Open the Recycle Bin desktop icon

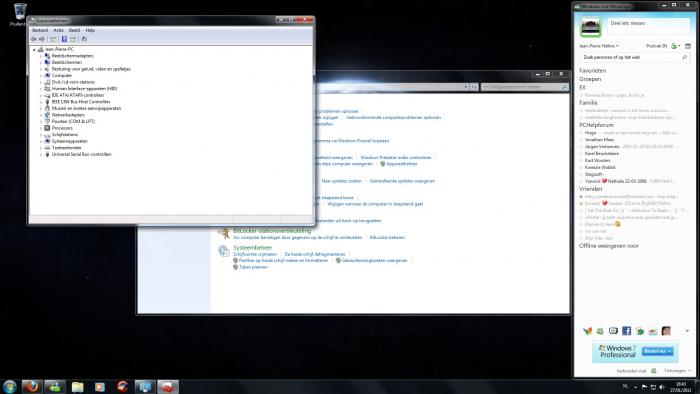click(x=20, y=13)
